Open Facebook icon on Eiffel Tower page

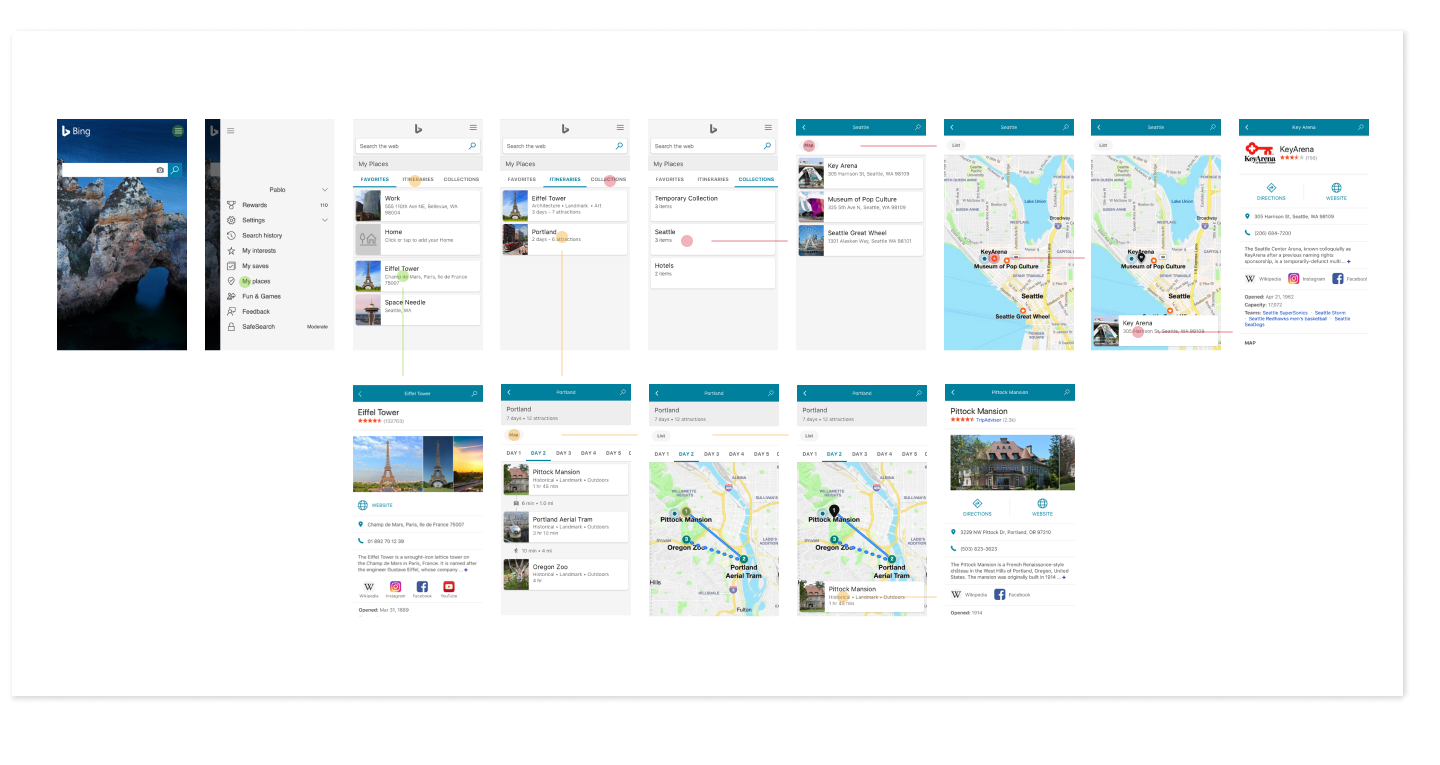click(422, 587)
